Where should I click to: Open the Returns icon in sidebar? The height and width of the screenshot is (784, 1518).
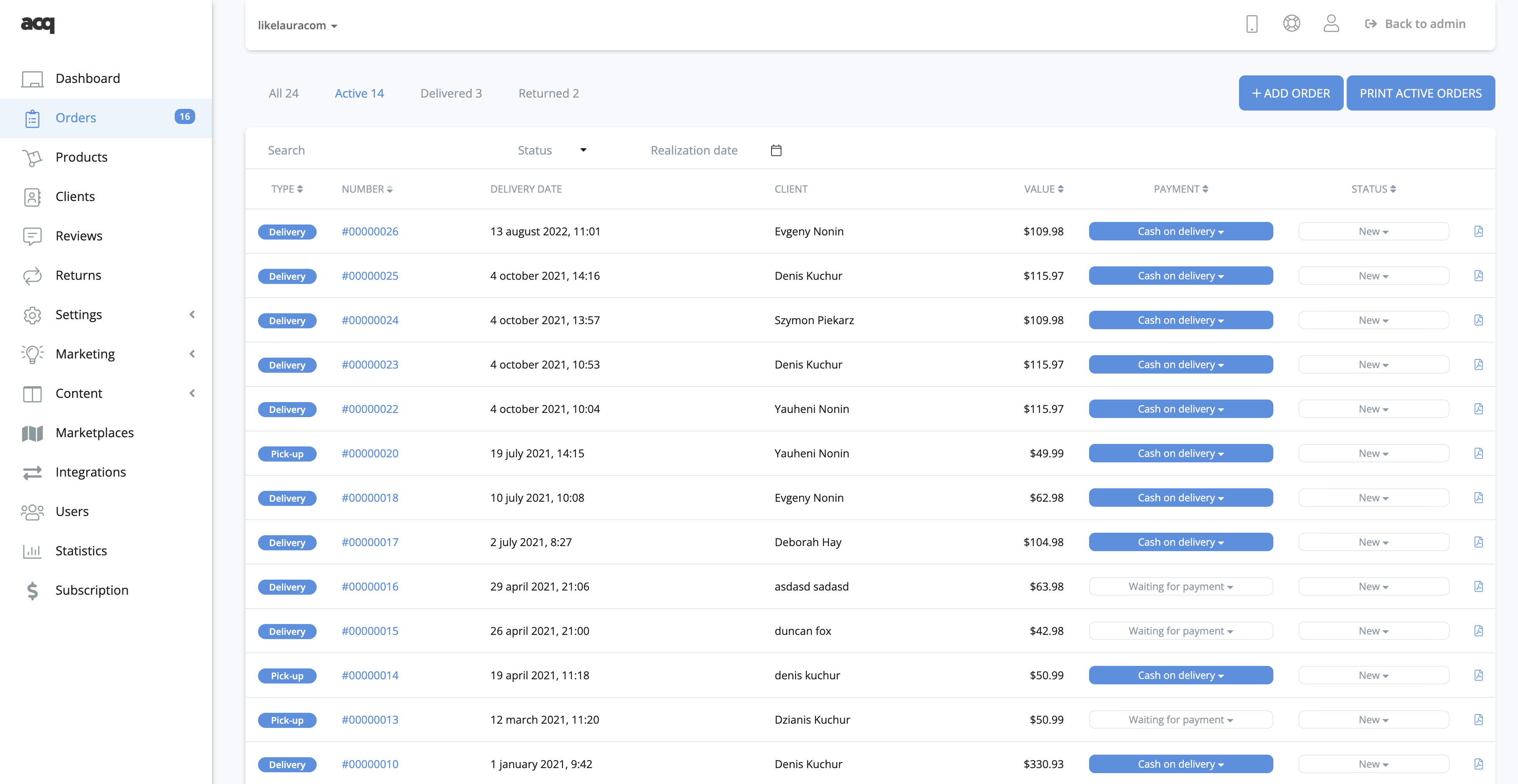click(x=32, y=276)
